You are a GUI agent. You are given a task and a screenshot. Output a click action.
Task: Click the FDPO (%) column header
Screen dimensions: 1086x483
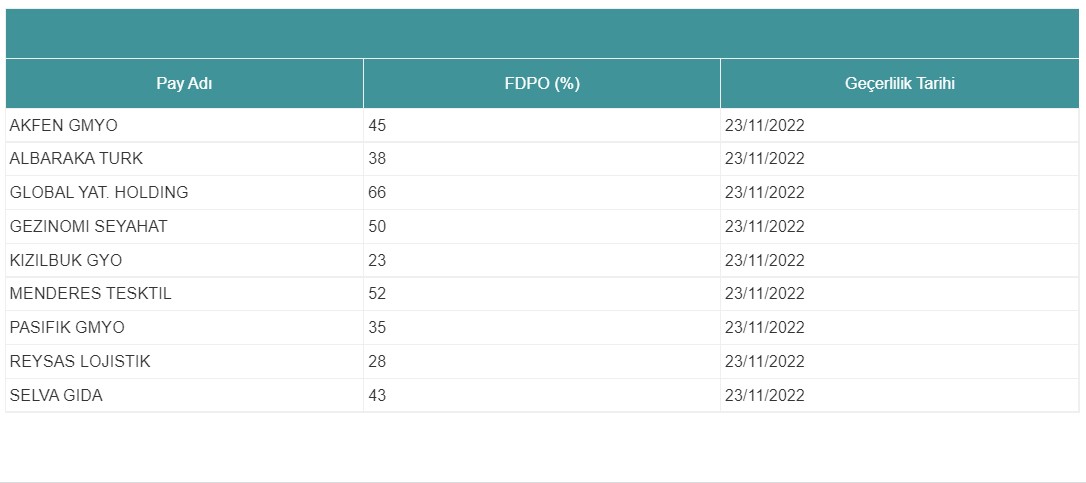(542, 84)
